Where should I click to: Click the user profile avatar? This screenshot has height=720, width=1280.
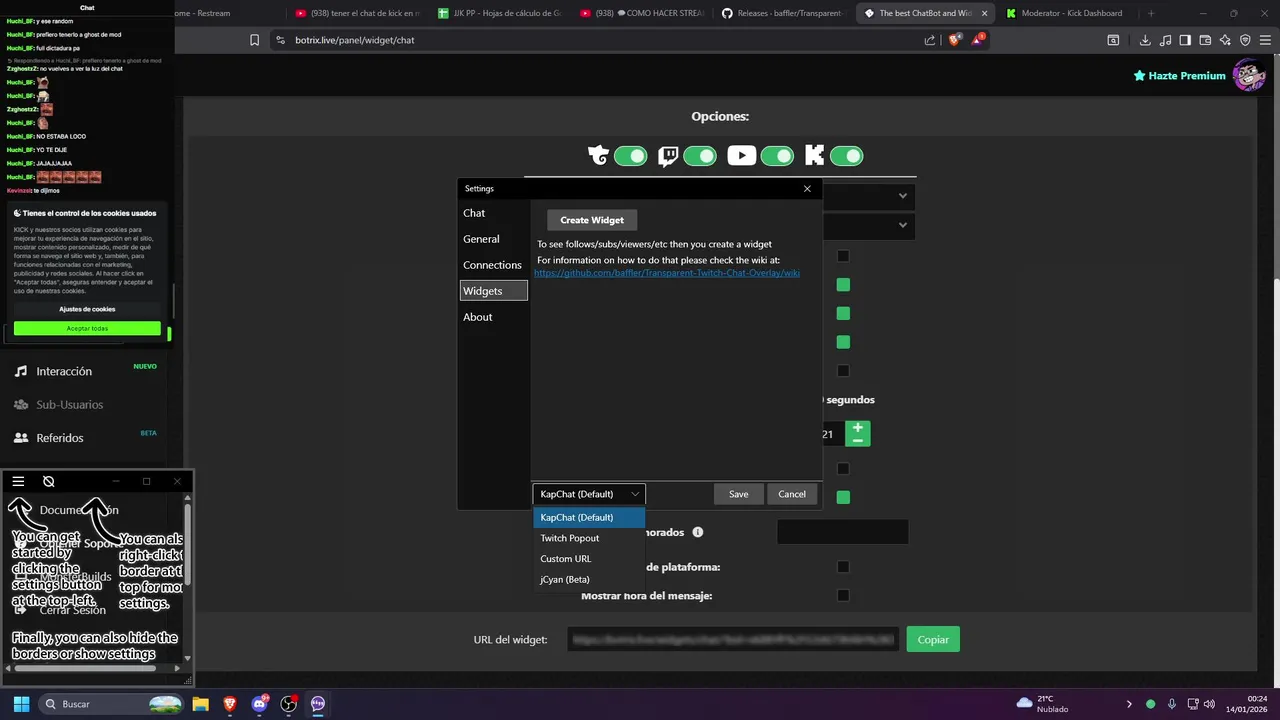[x=1248, y=75]
